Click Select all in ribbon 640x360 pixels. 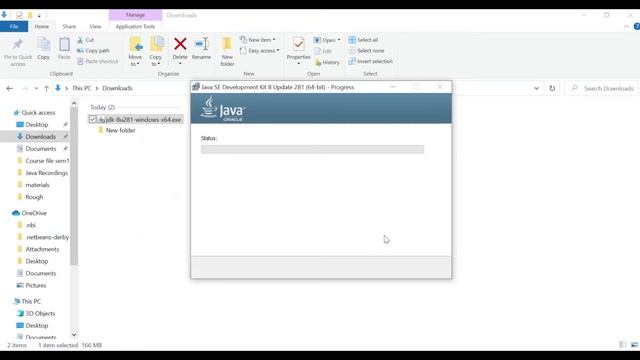(363, 40)
